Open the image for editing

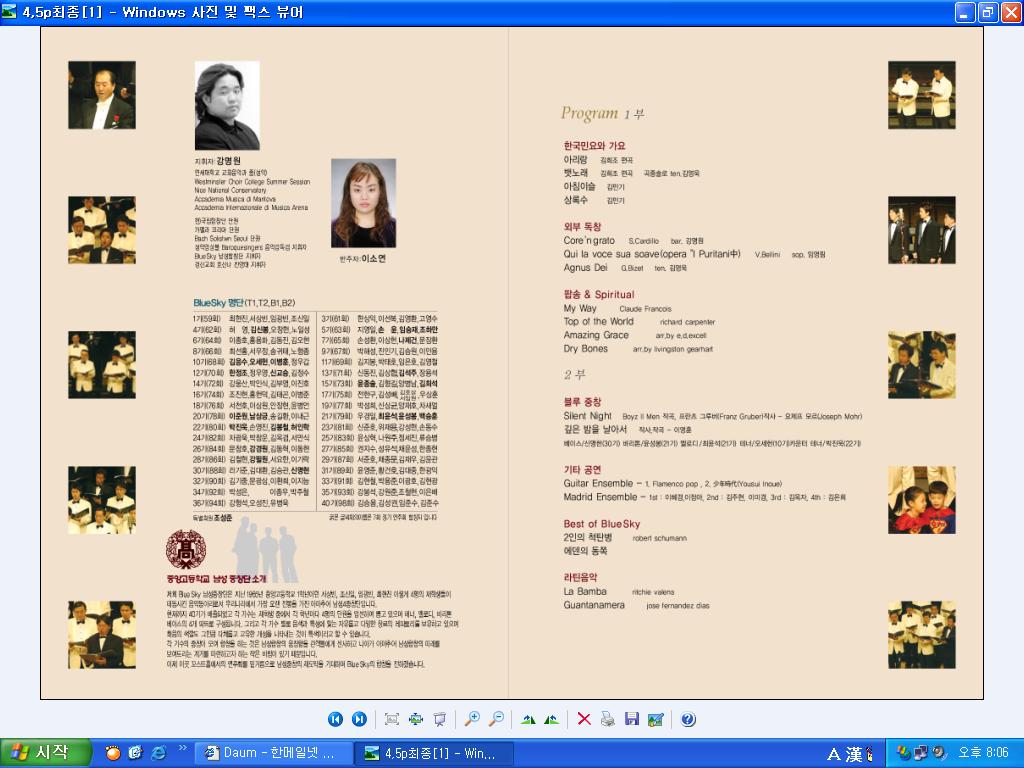tap(656, 719)
